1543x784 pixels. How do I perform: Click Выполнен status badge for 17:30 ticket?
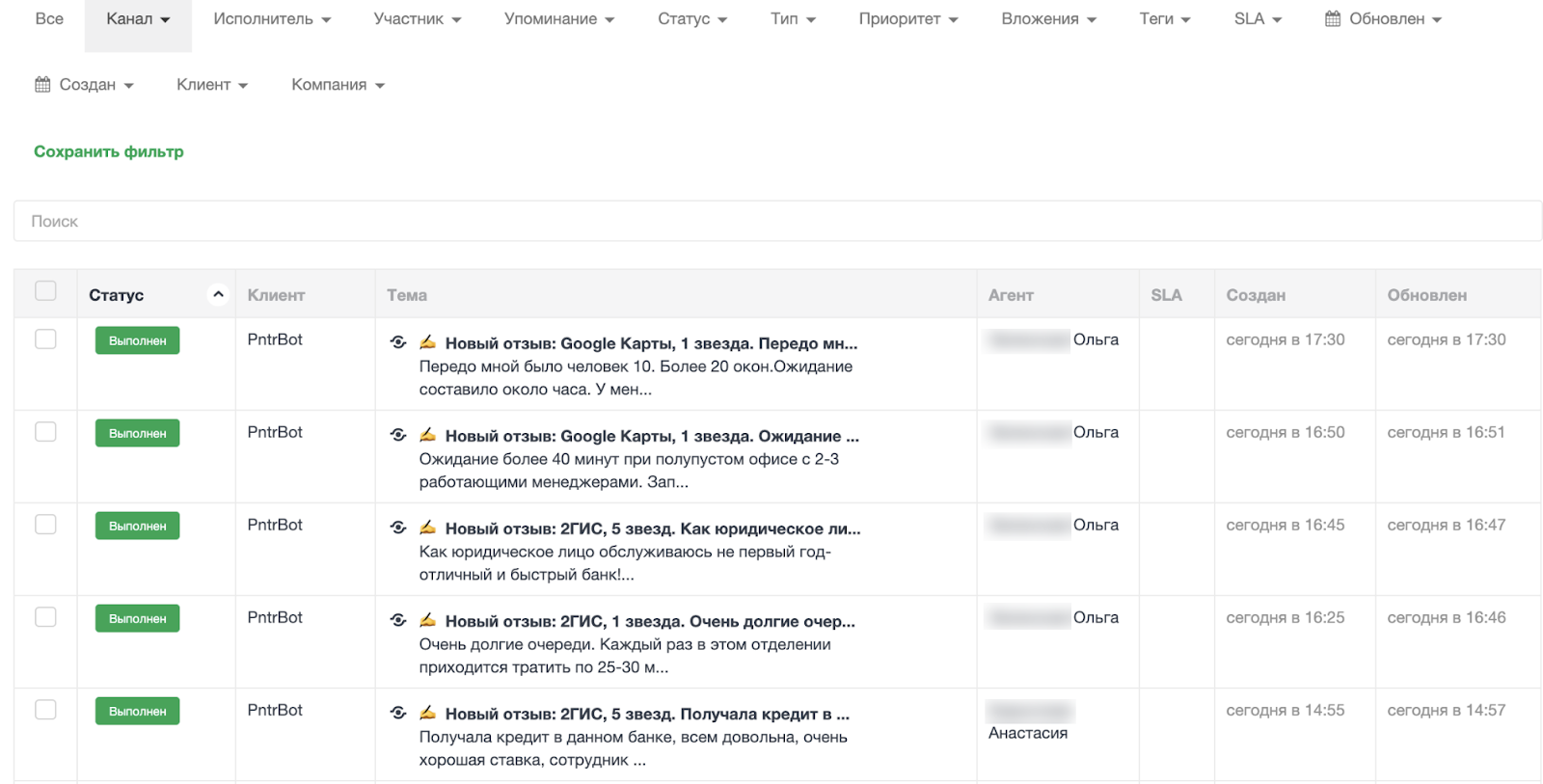(x=137, y=340)
